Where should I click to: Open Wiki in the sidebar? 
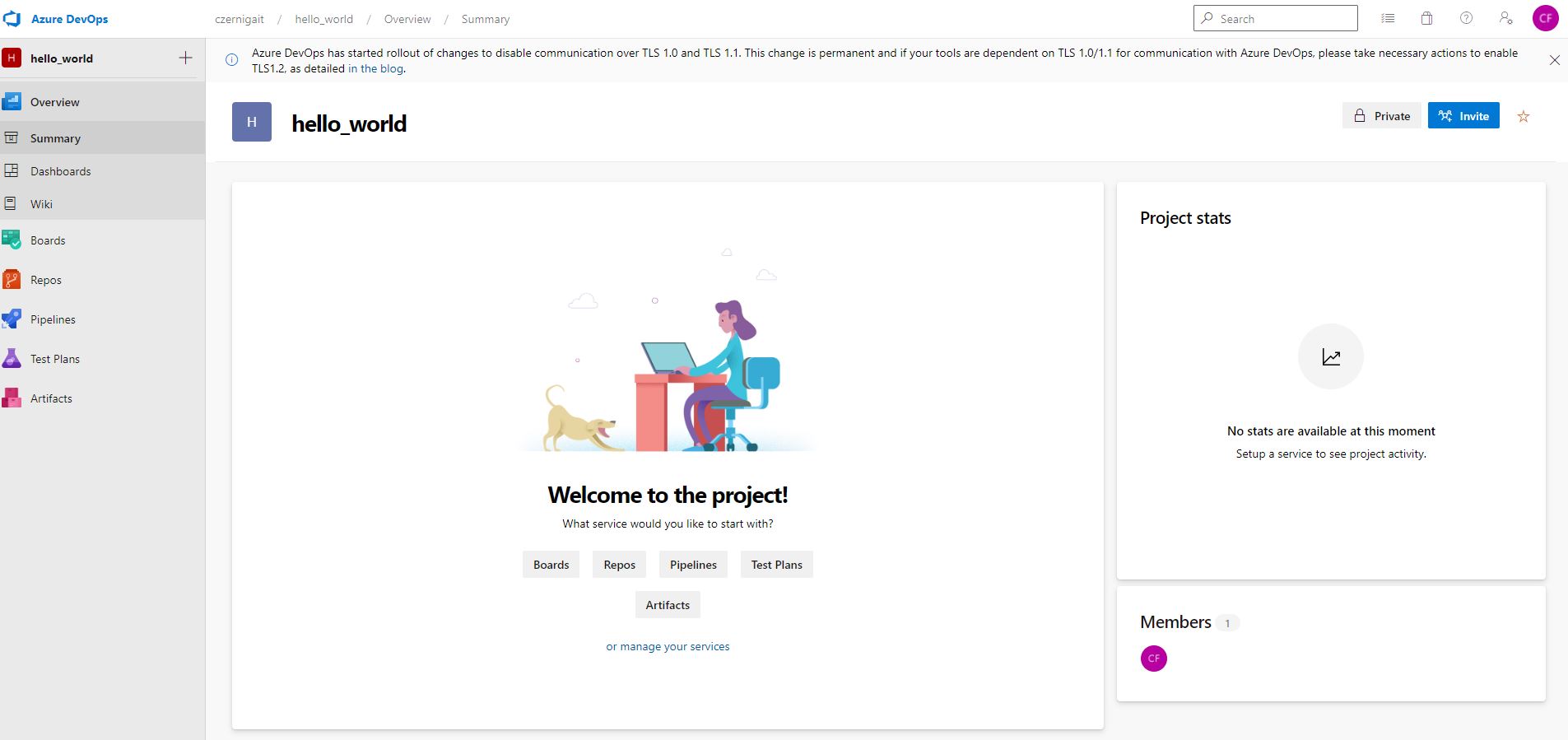coord(102,204)
